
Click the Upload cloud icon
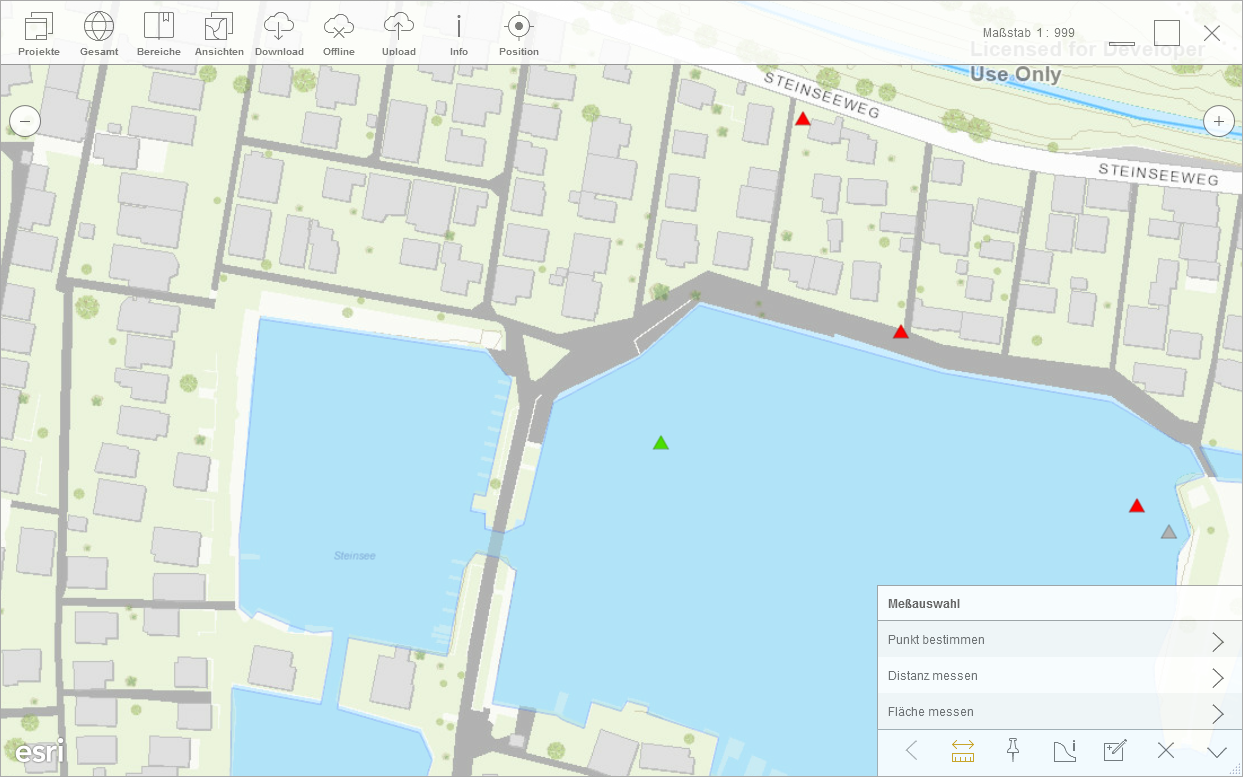(399, 33)
